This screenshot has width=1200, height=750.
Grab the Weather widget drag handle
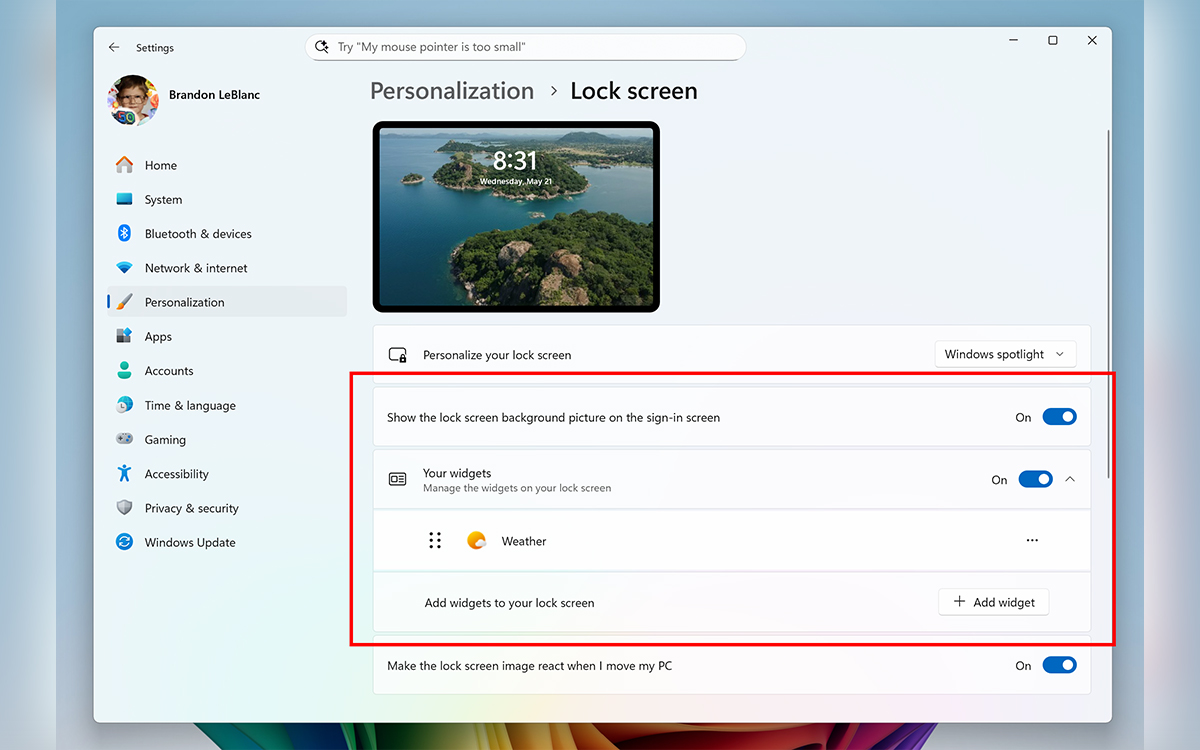pyautogui.click(x=435, y=541)
